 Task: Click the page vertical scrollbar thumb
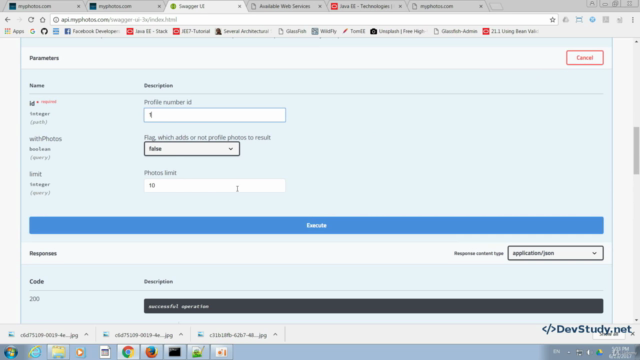636,151
